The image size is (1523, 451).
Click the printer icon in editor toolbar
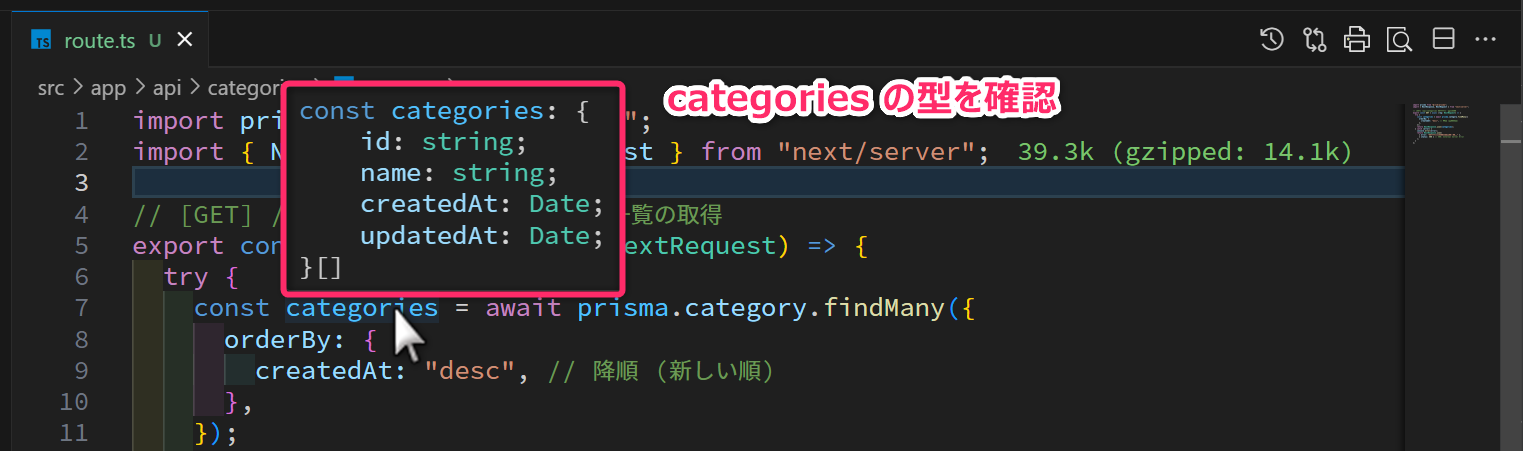click(1356, 40)
